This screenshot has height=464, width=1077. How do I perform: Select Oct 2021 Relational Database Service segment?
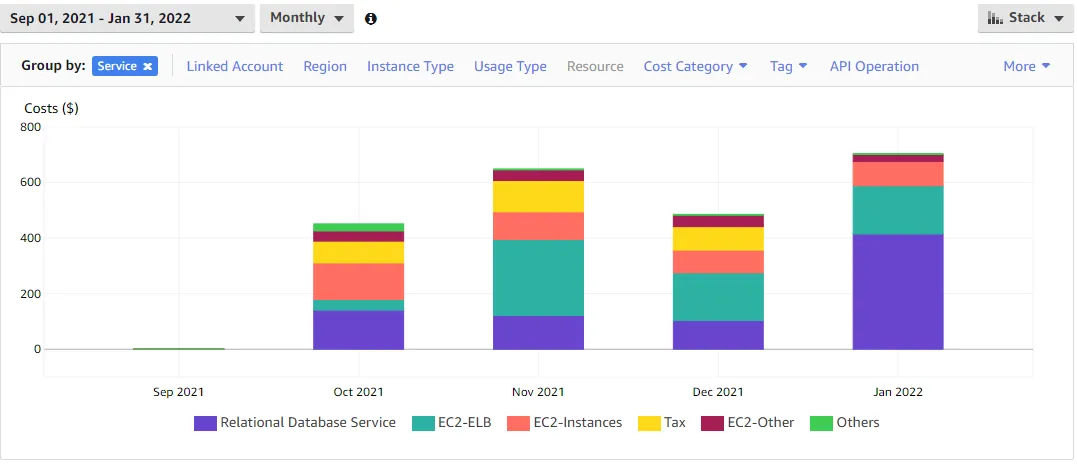point(359,330)
